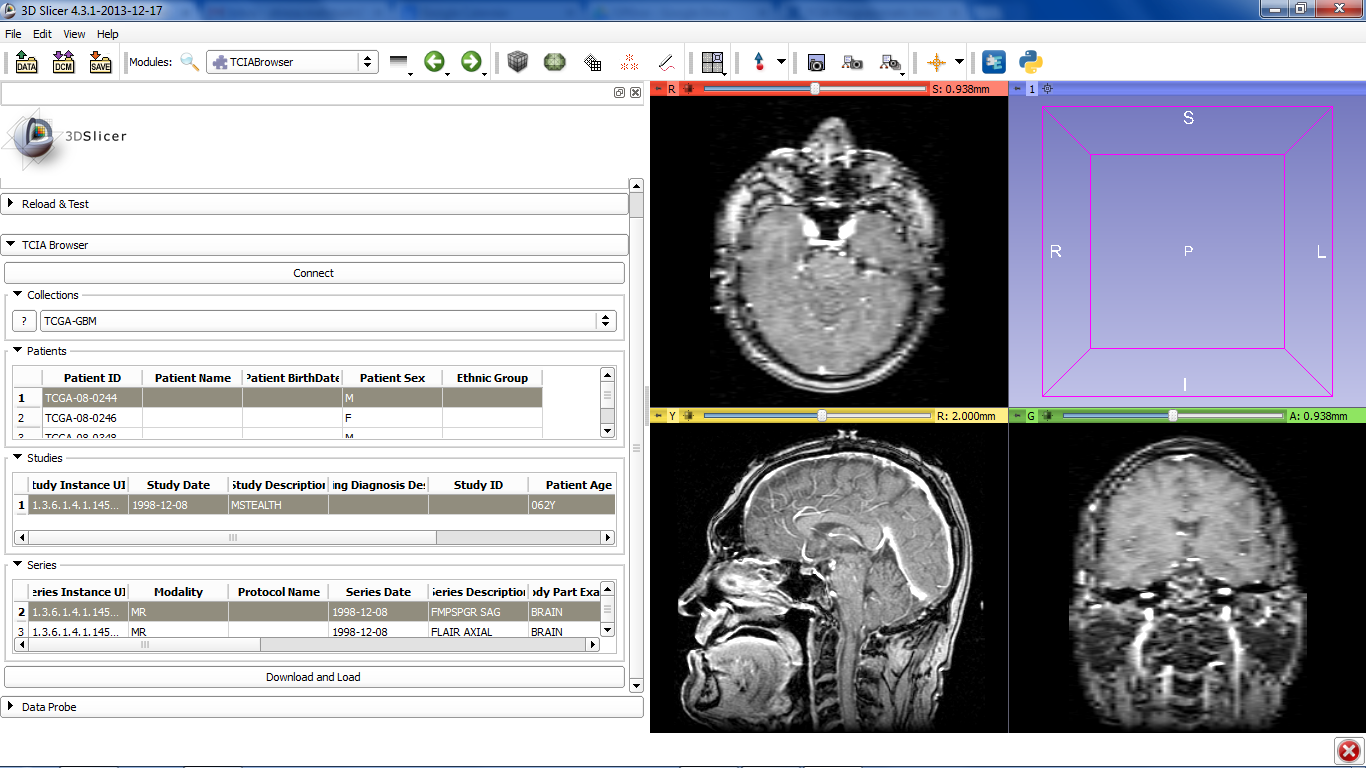Screen dimensions: 1366x768
Task: Click the Load DATA toolbar icon
Action: [26, 62]
